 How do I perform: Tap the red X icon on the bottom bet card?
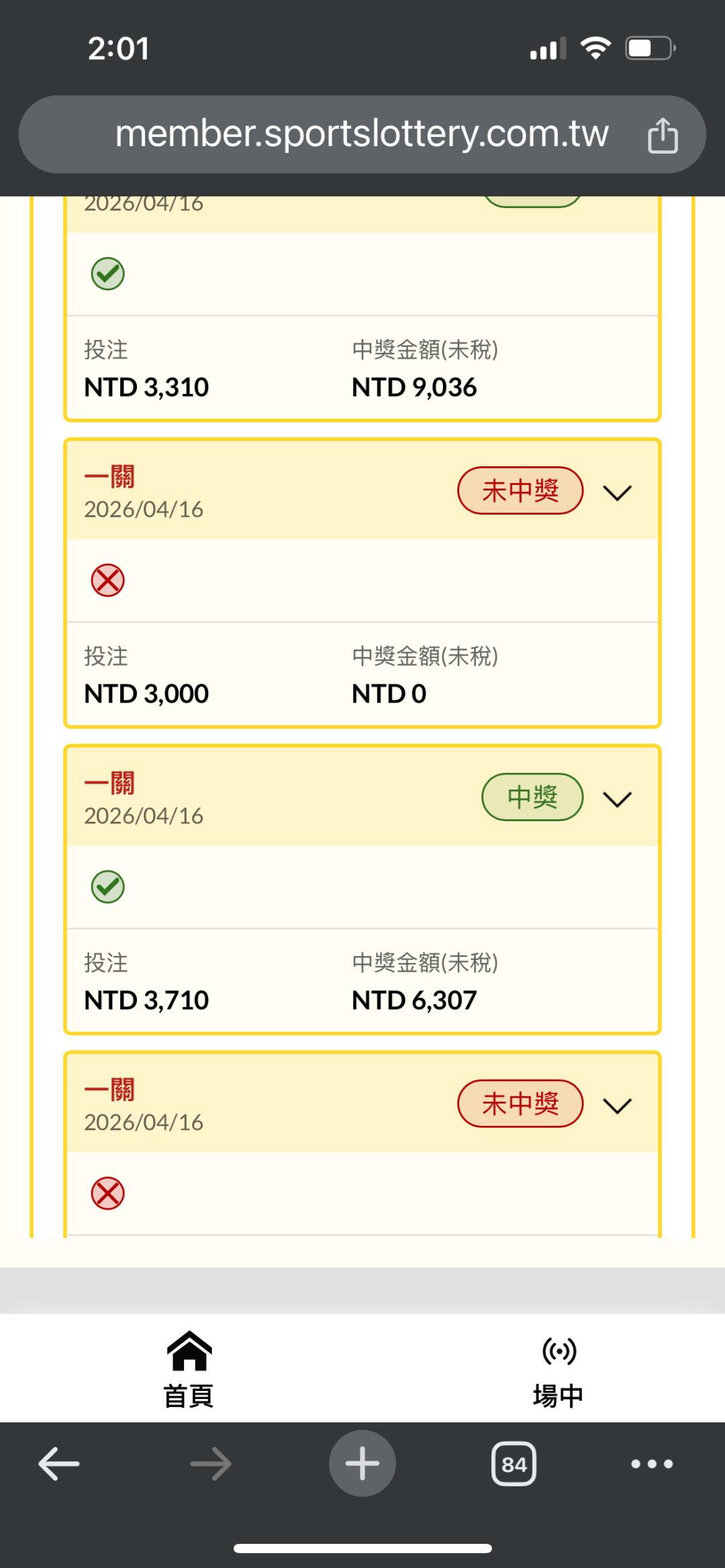pyautogui.click(x=107, y=1194)
